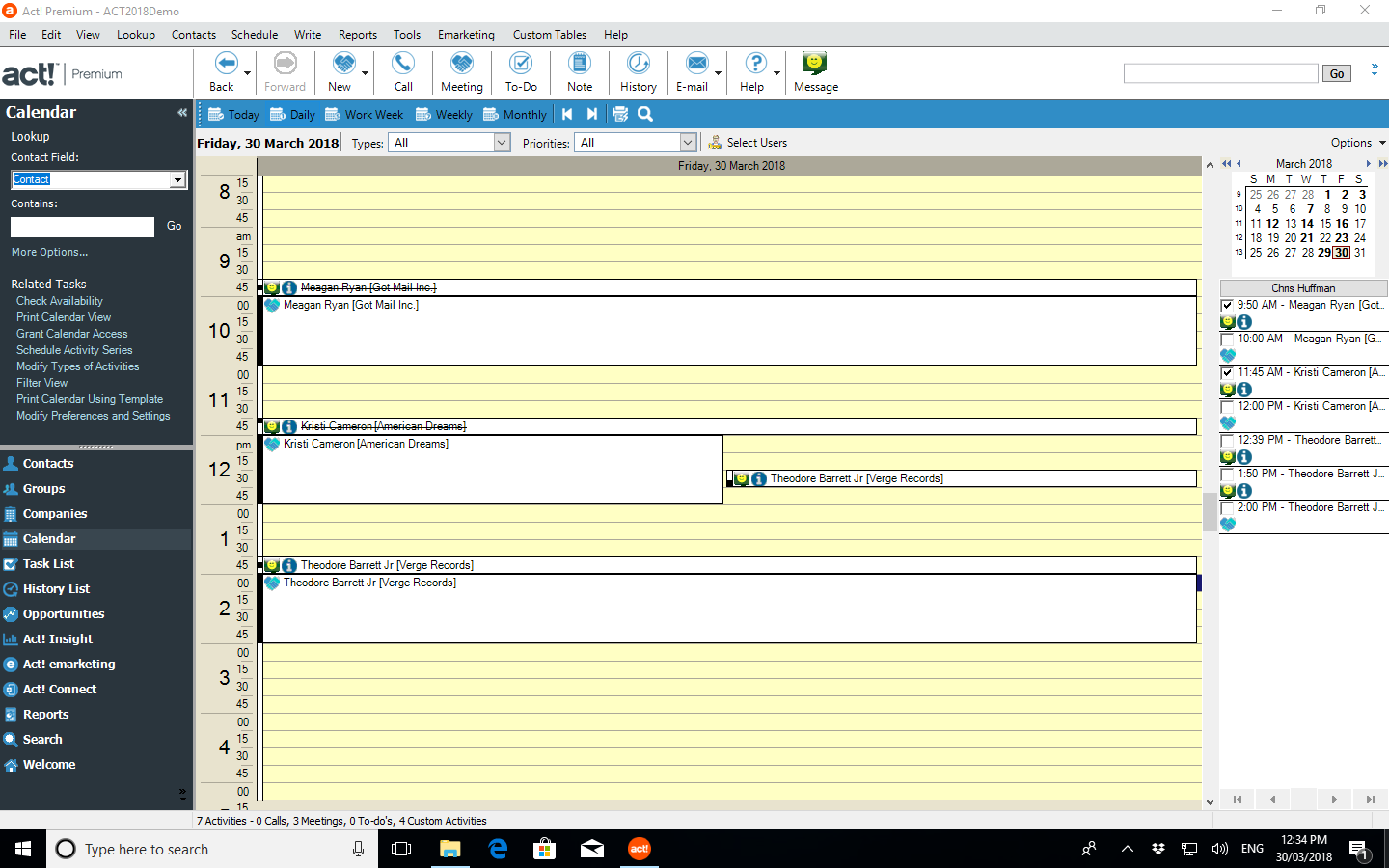1389x868 pixels.
Task: Open the Help toolbar icon
Action: [756, 64]
